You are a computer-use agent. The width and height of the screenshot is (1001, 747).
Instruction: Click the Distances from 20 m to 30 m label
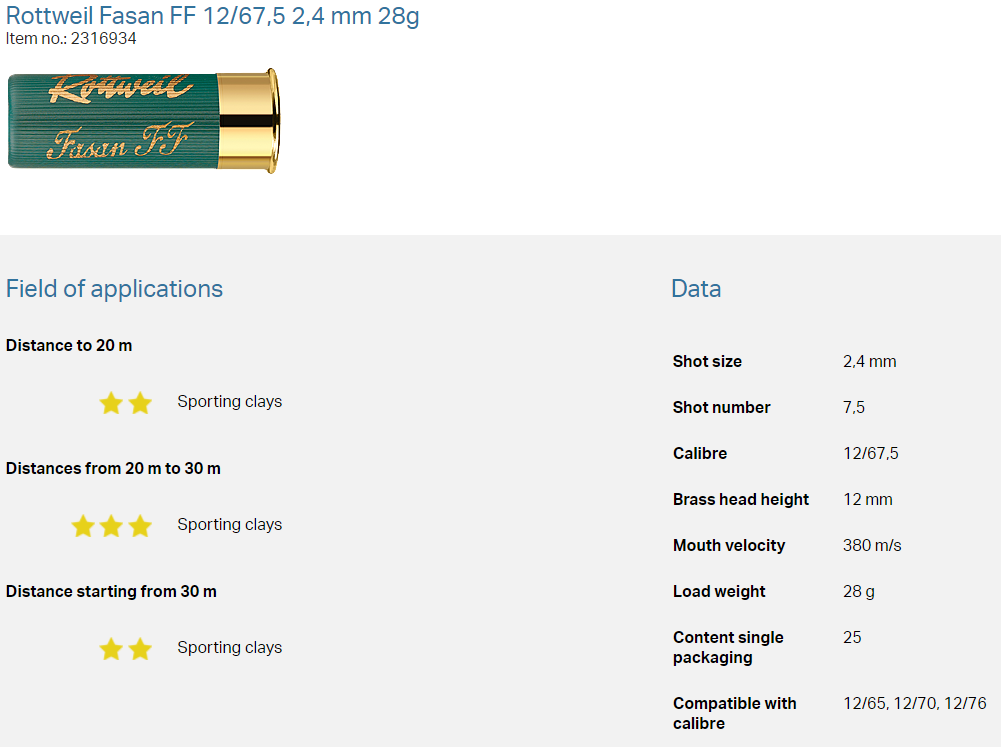(x=113, y=468)
